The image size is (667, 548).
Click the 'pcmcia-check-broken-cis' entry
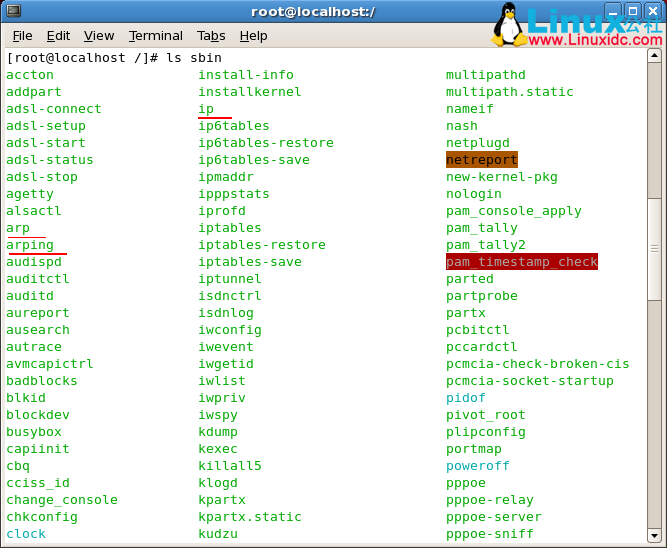538,364
